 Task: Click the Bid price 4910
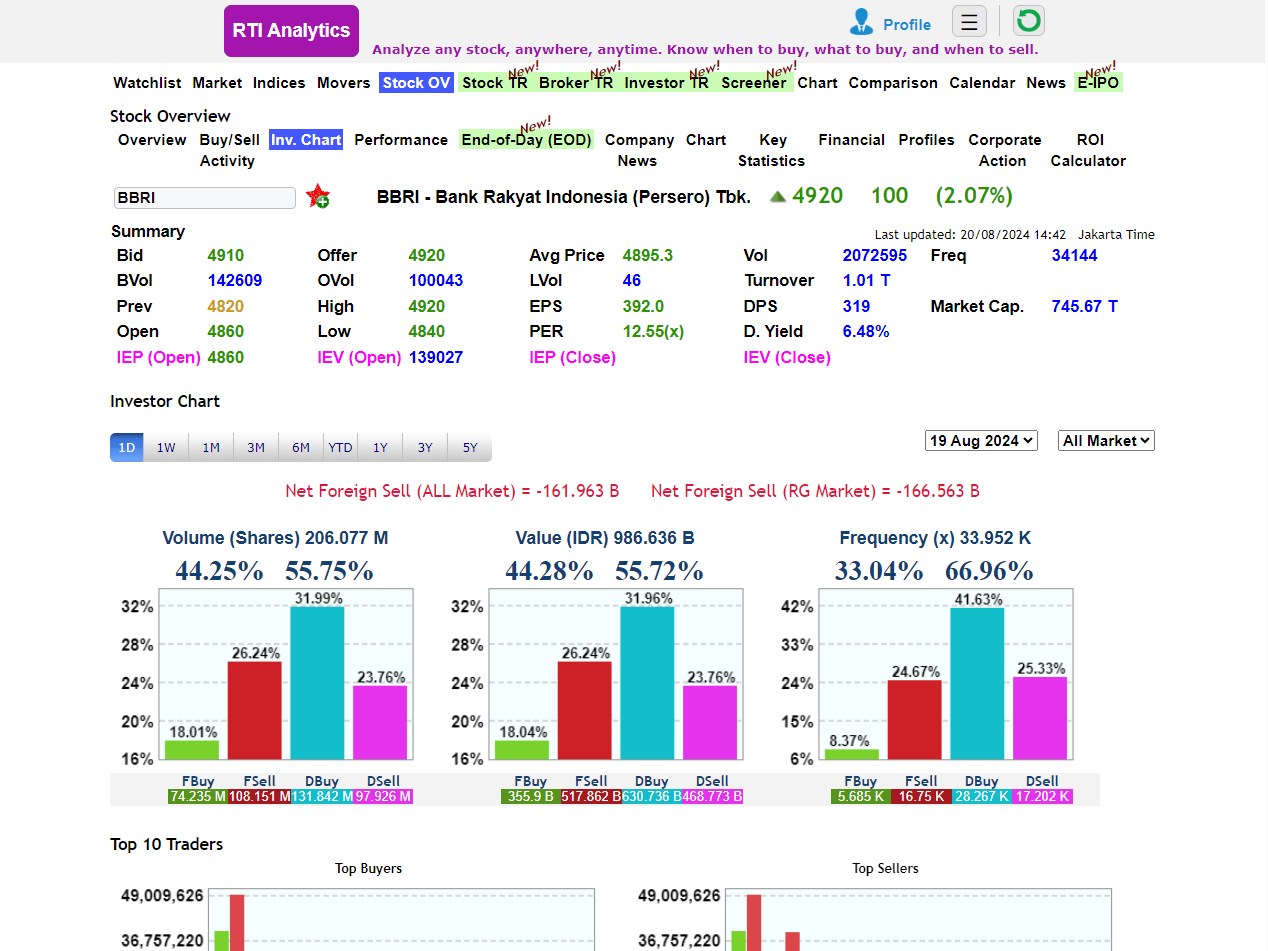[226, 256]
